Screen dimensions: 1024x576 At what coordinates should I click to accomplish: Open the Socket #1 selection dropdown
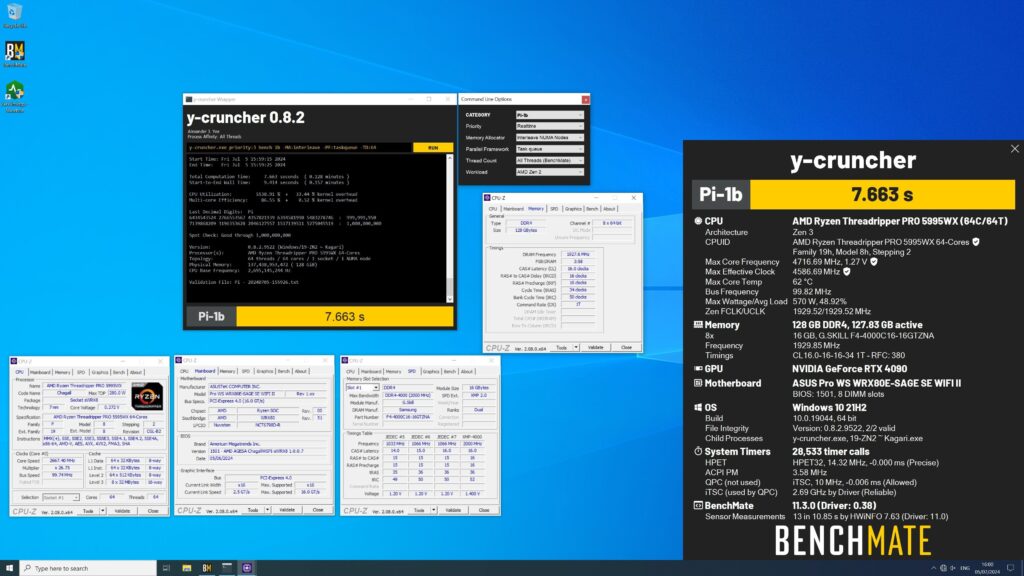61,498
